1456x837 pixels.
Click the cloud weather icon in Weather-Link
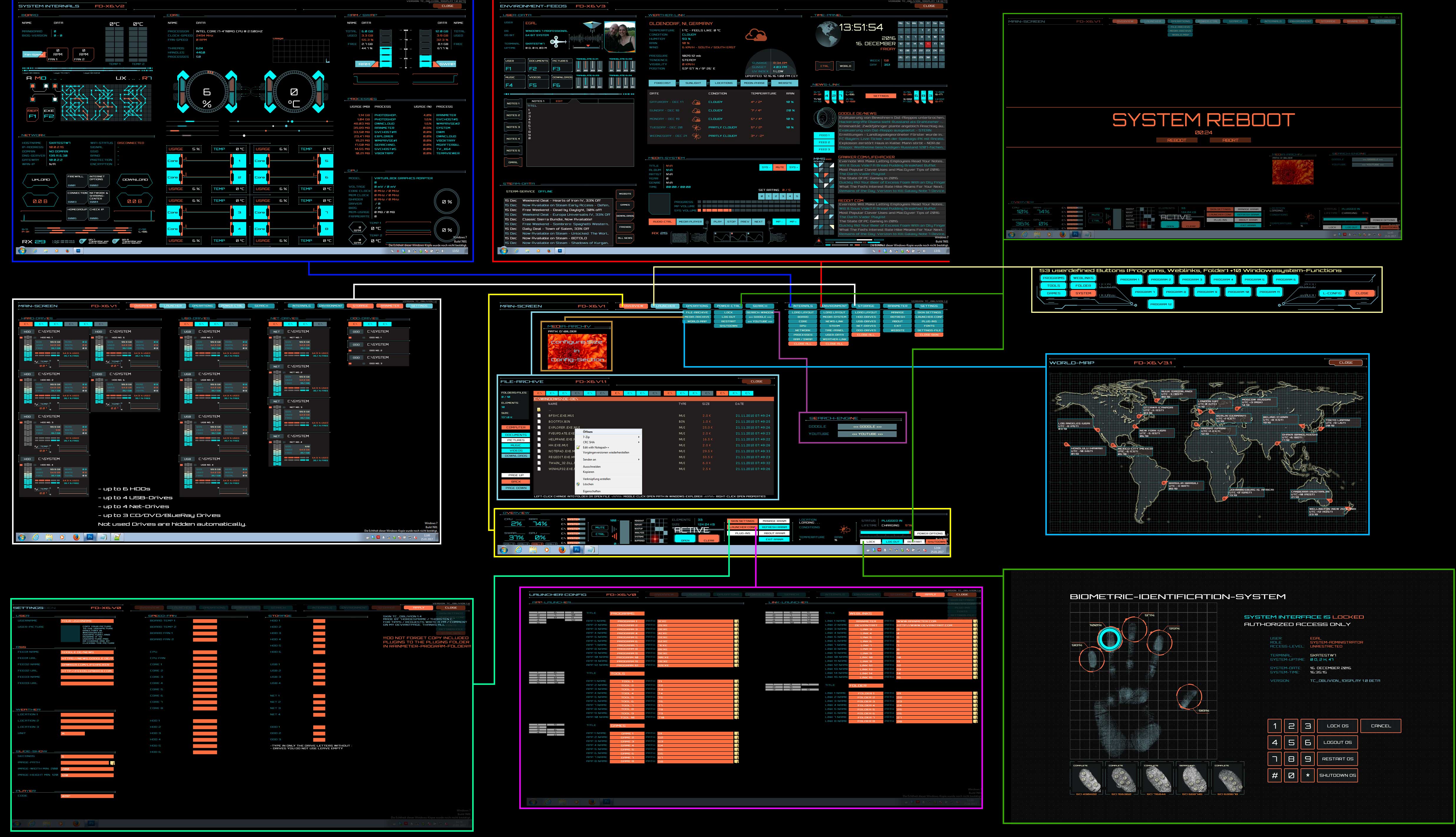pyautogui.click(x=756, y=34)
